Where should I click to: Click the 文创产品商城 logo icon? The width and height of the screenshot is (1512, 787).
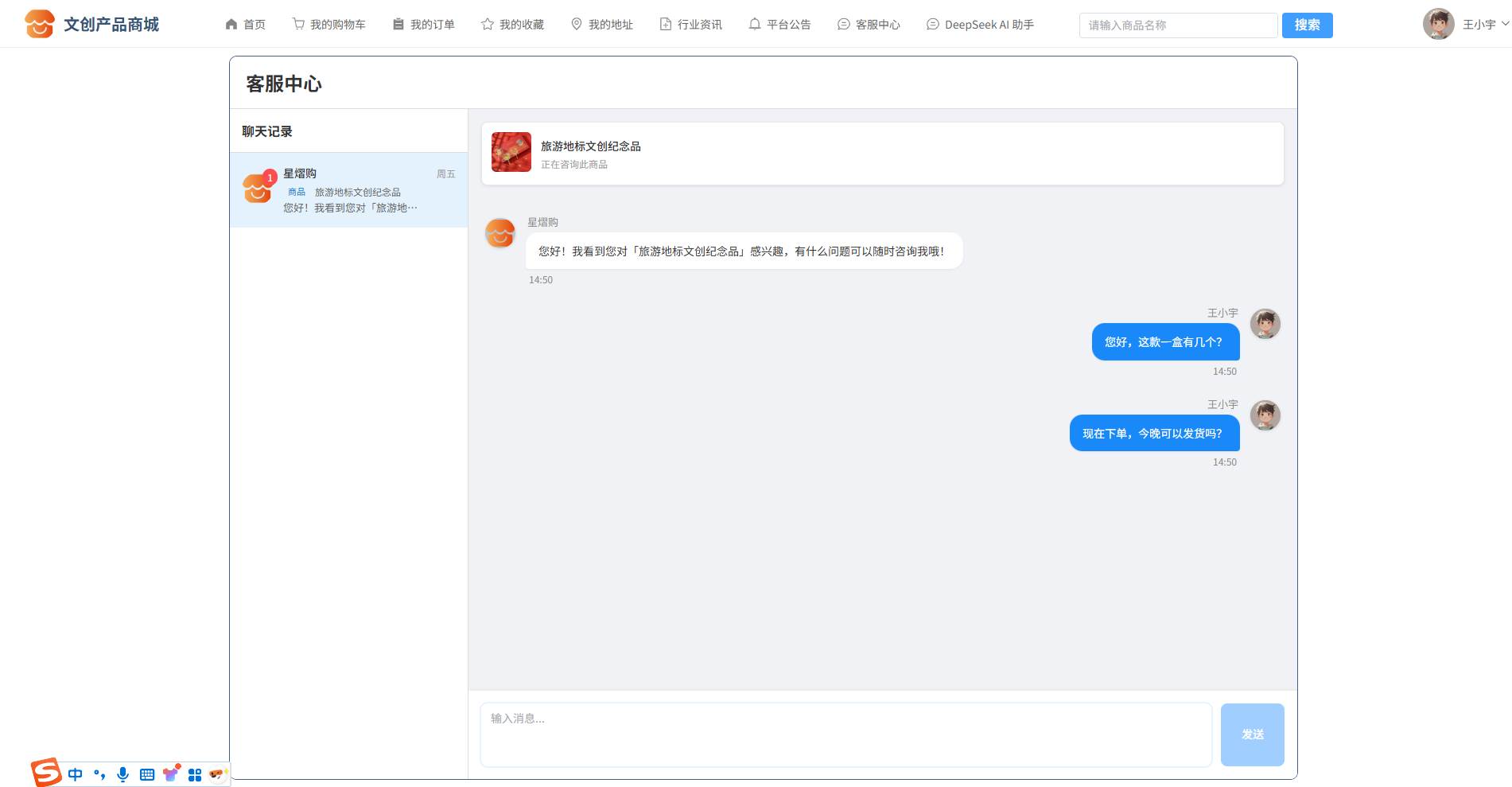[39, 24]
